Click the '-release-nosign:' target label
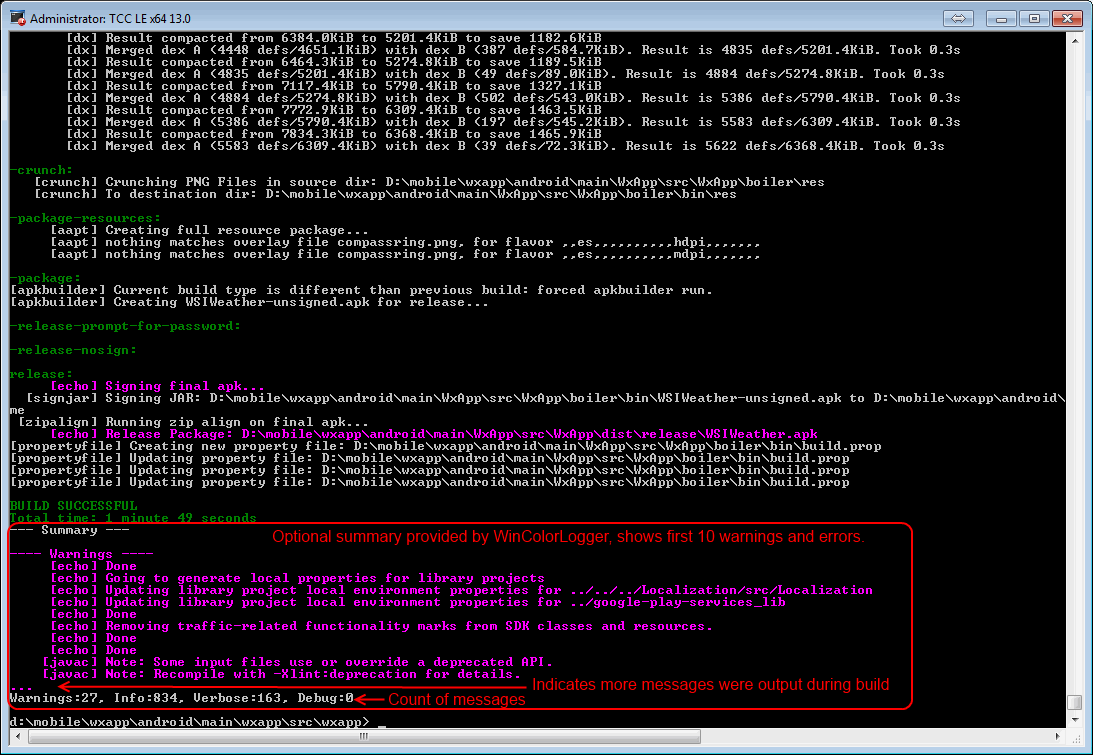1093x755 pixels. pos(73,350)
